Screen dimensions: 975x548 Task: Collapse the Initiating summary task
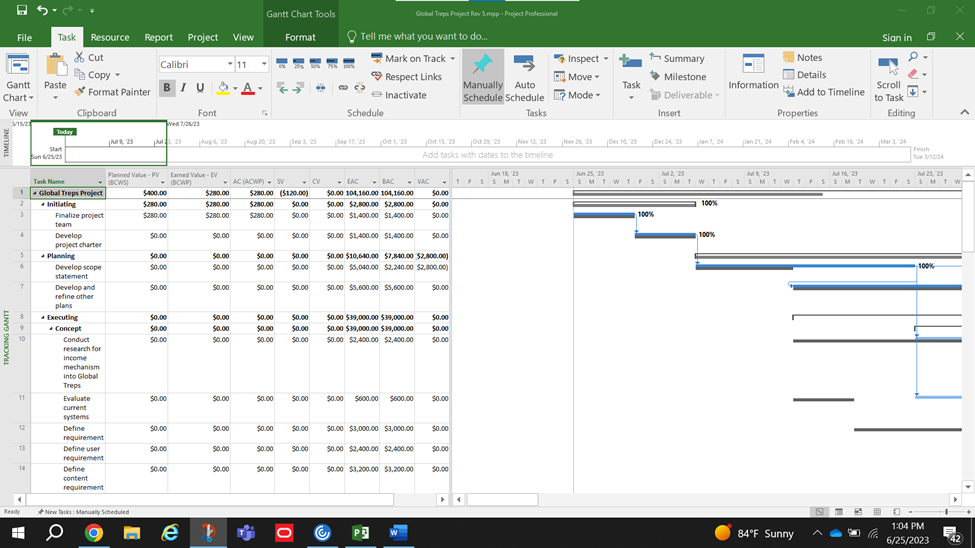[43, 204]
